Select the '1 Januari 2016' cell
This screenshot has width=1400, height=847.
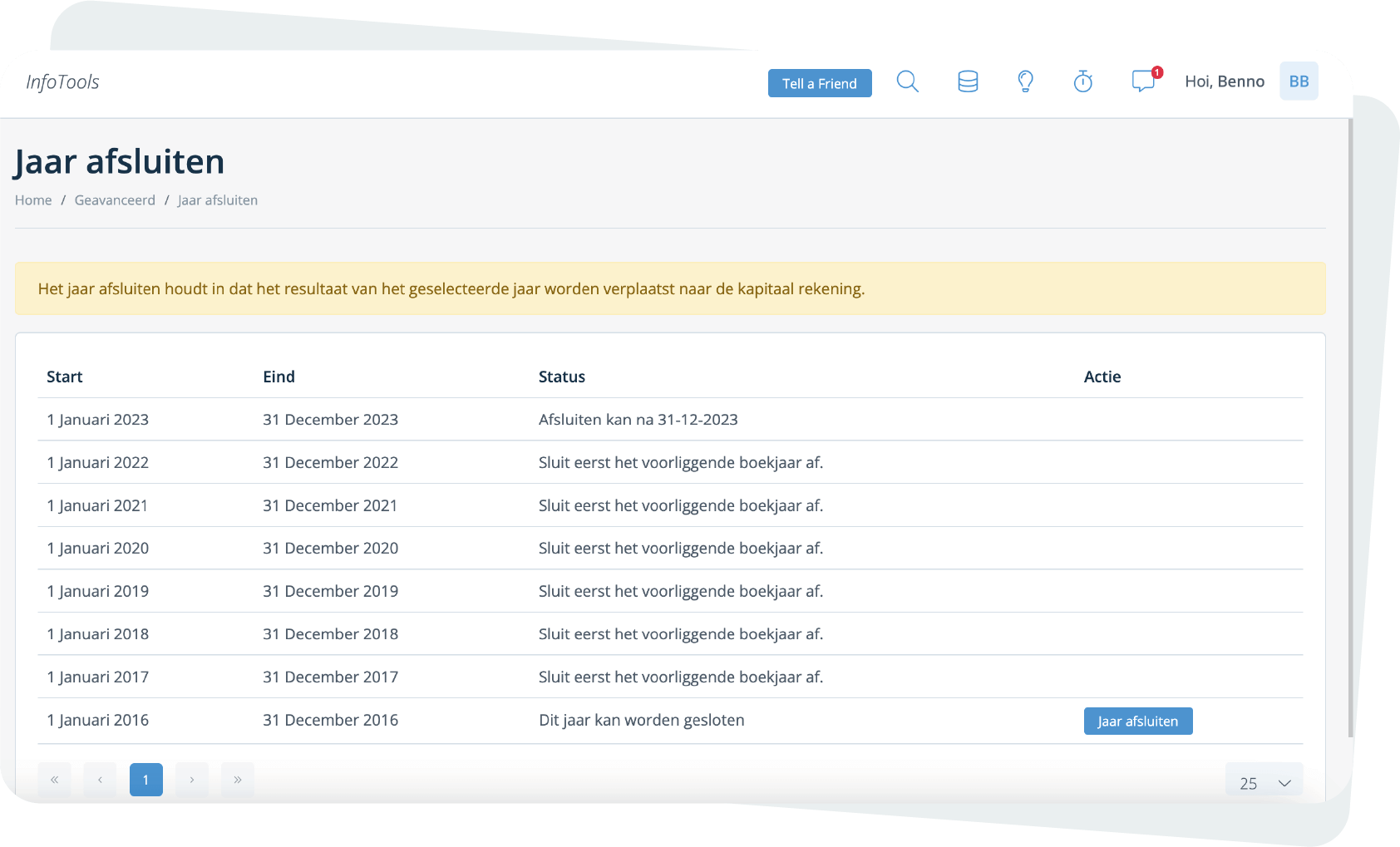98,720
